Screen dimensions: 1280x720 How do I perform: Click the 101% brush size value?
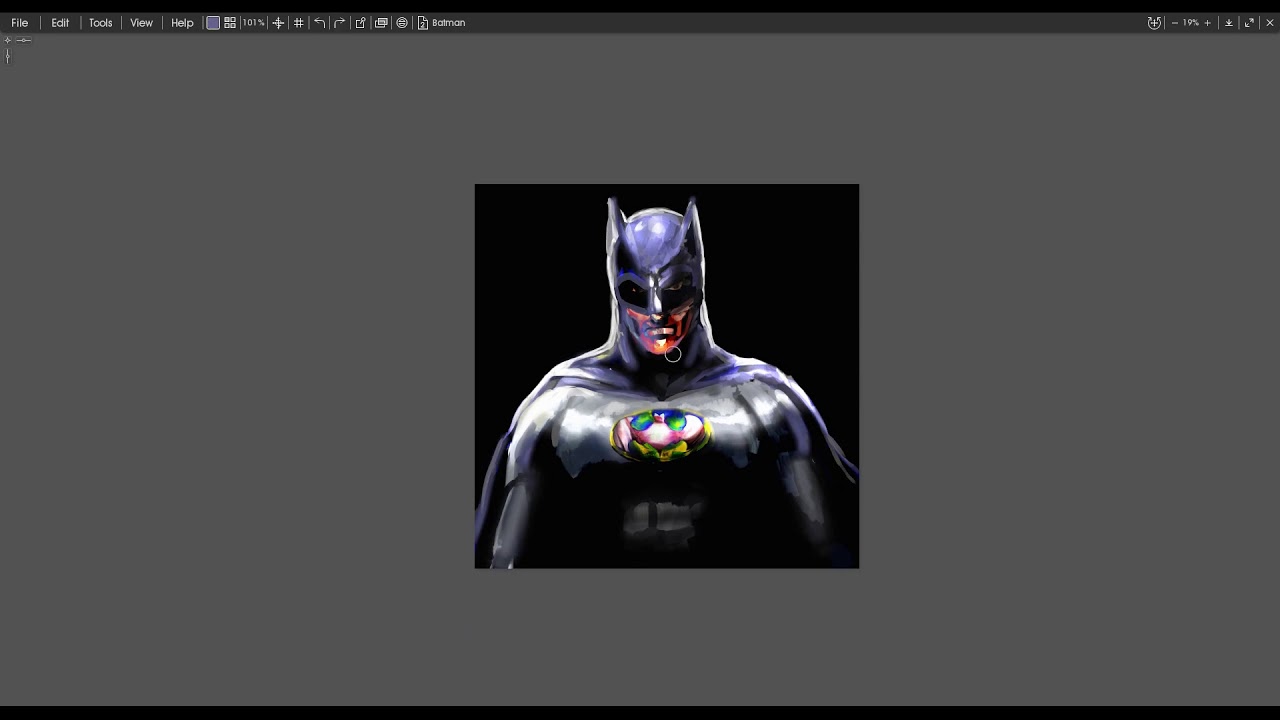tap(253, 22)
